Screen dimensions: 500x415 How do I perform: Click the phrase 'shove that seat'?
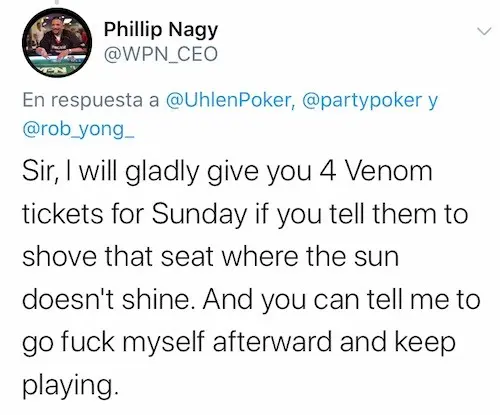[x=118, y=257]
